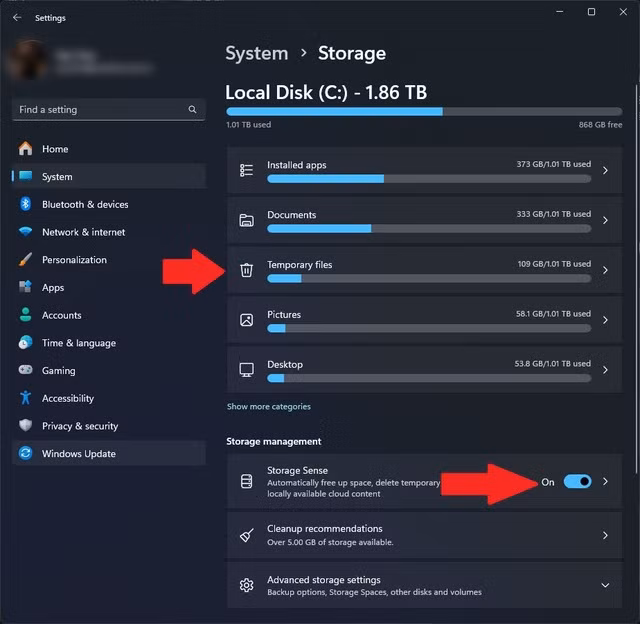
Task: Click the Cleanup recommendations broom icon
Action: point(247,535)
